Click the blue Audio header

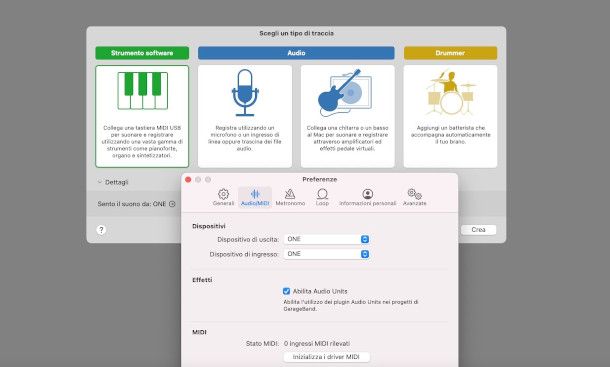click(x=296, y=53)
